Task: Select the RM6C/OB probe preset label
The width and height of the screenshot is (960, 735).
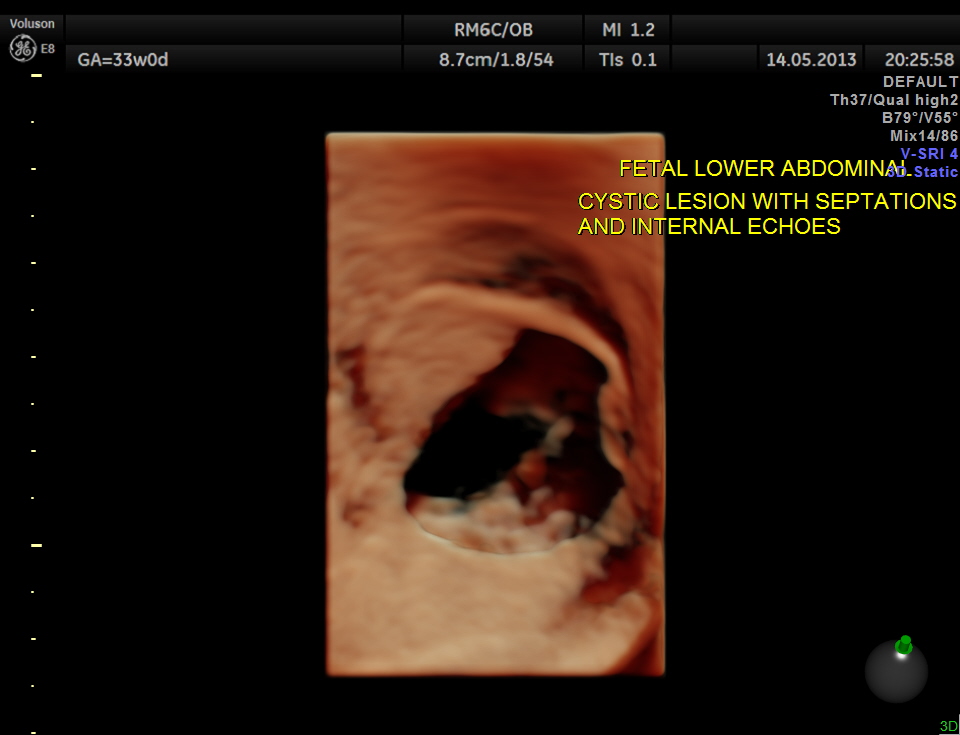Action: tap(493, 30)
